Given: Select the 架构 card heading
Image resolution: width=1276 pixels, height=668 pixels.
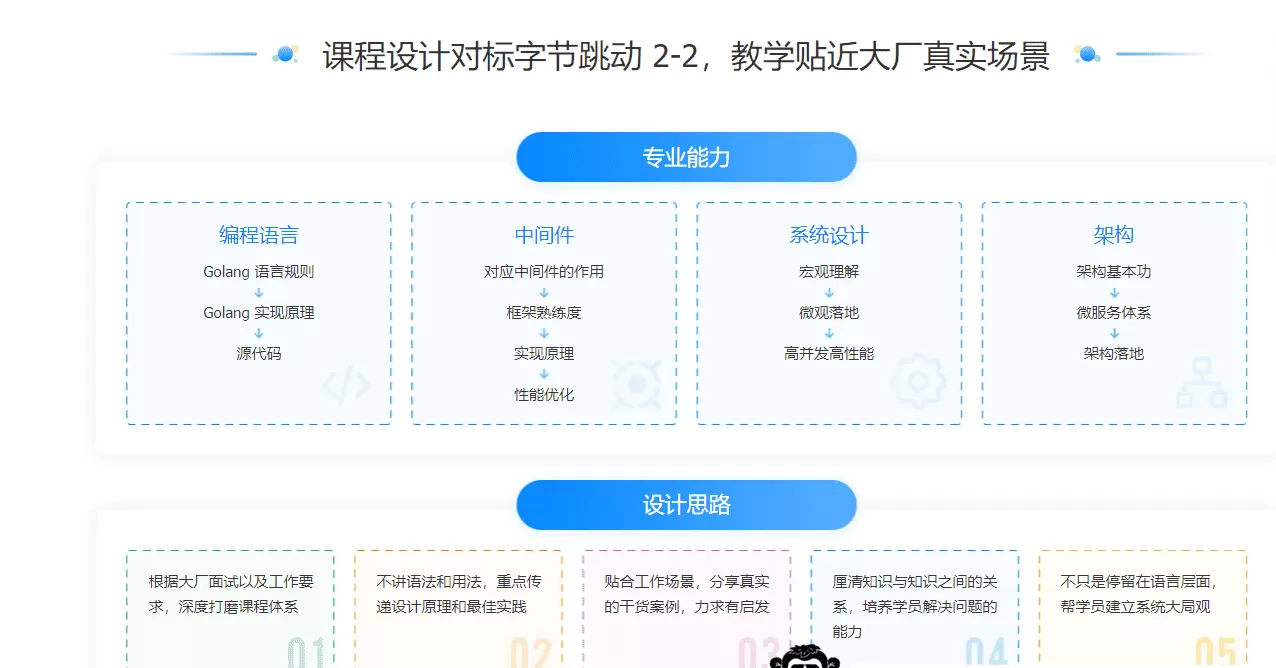Looking at the screenshot, I should click(1115, 234).
